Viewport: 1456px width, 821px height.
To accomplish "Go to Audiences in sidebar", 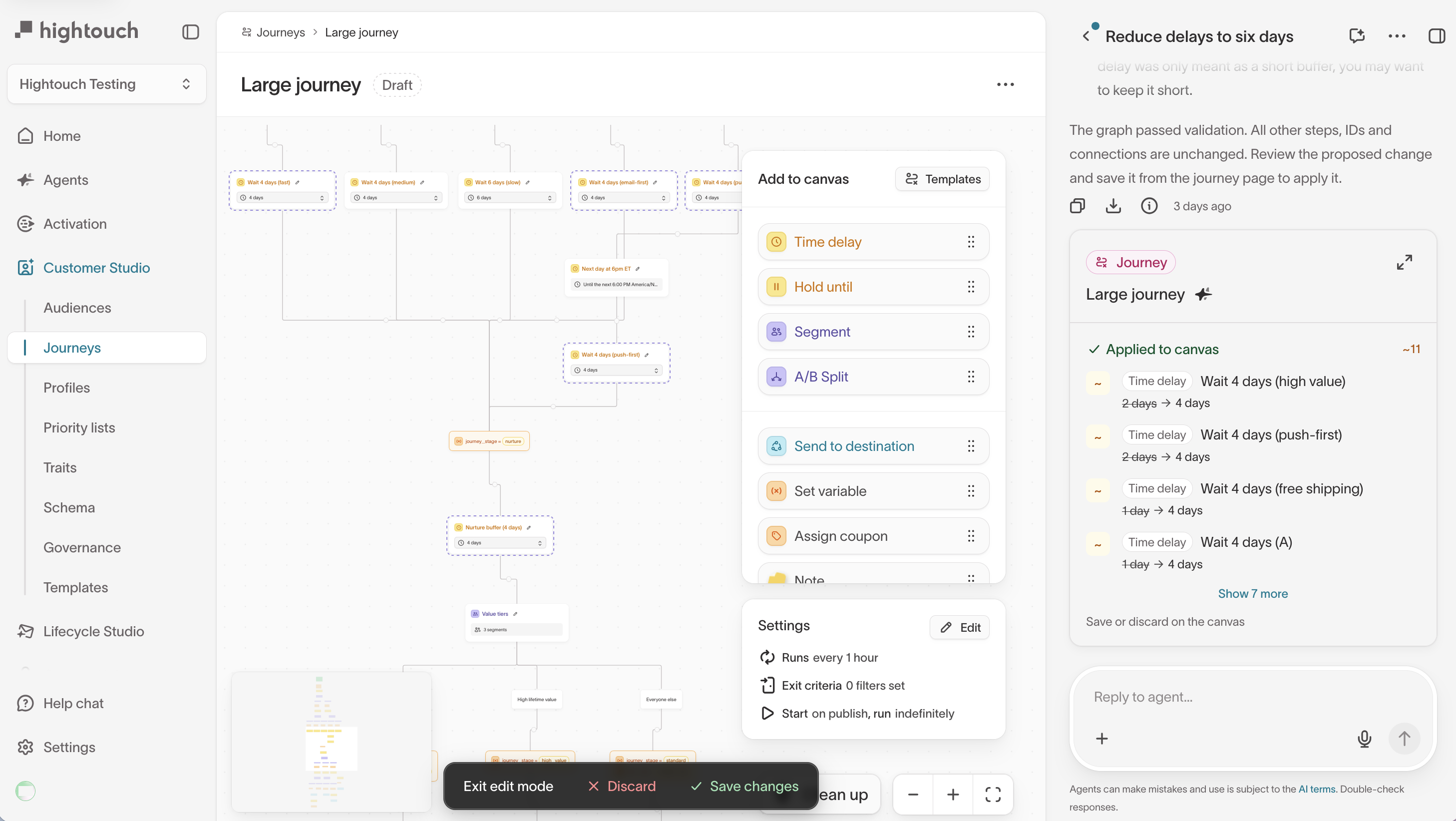I will click(77, 308).
